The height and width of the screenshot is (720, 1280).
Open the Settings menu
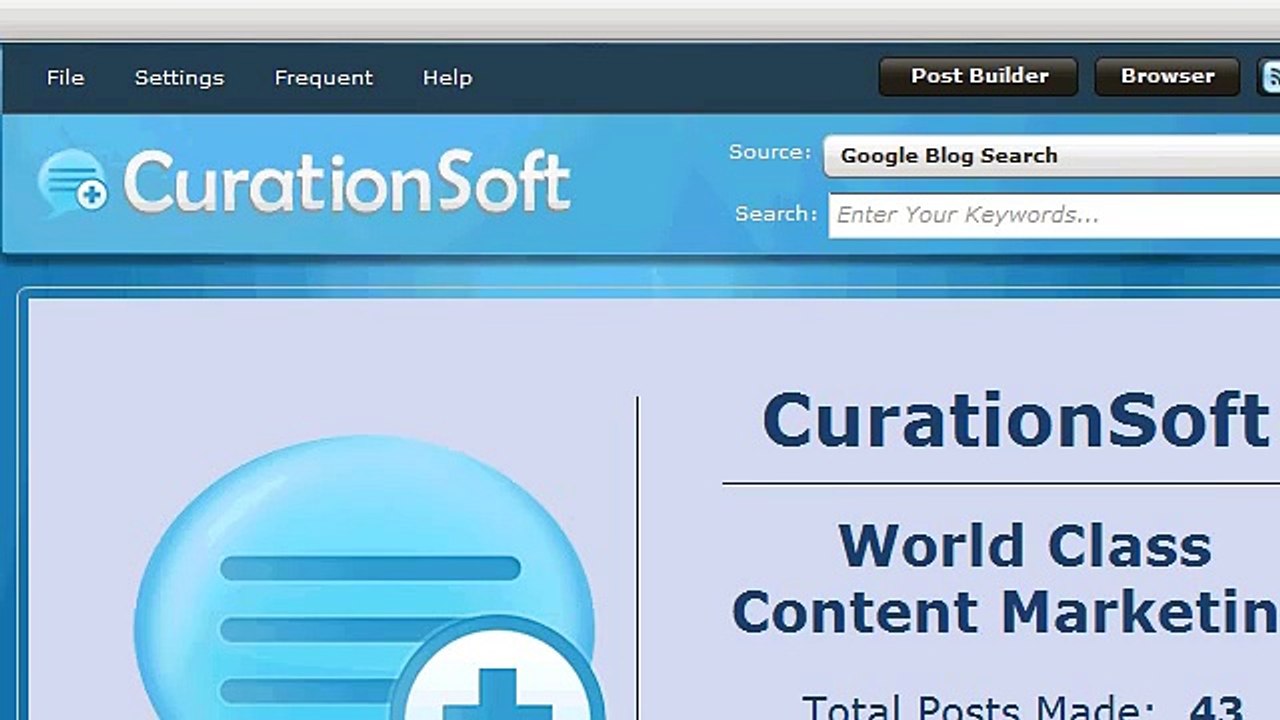179,78
